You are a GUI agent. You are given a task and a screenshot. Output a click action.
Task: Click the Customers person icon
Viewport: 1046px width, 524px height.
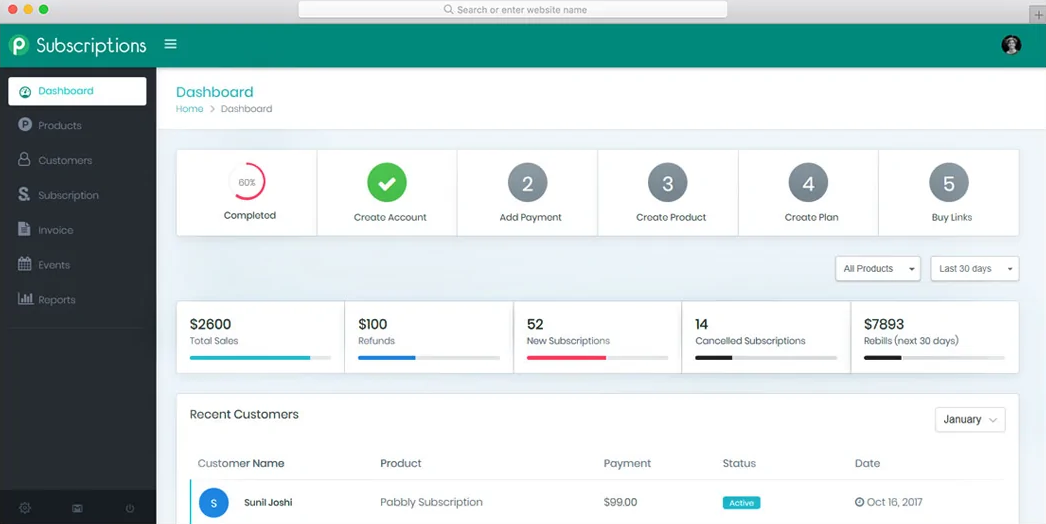(x=24, y=160)
